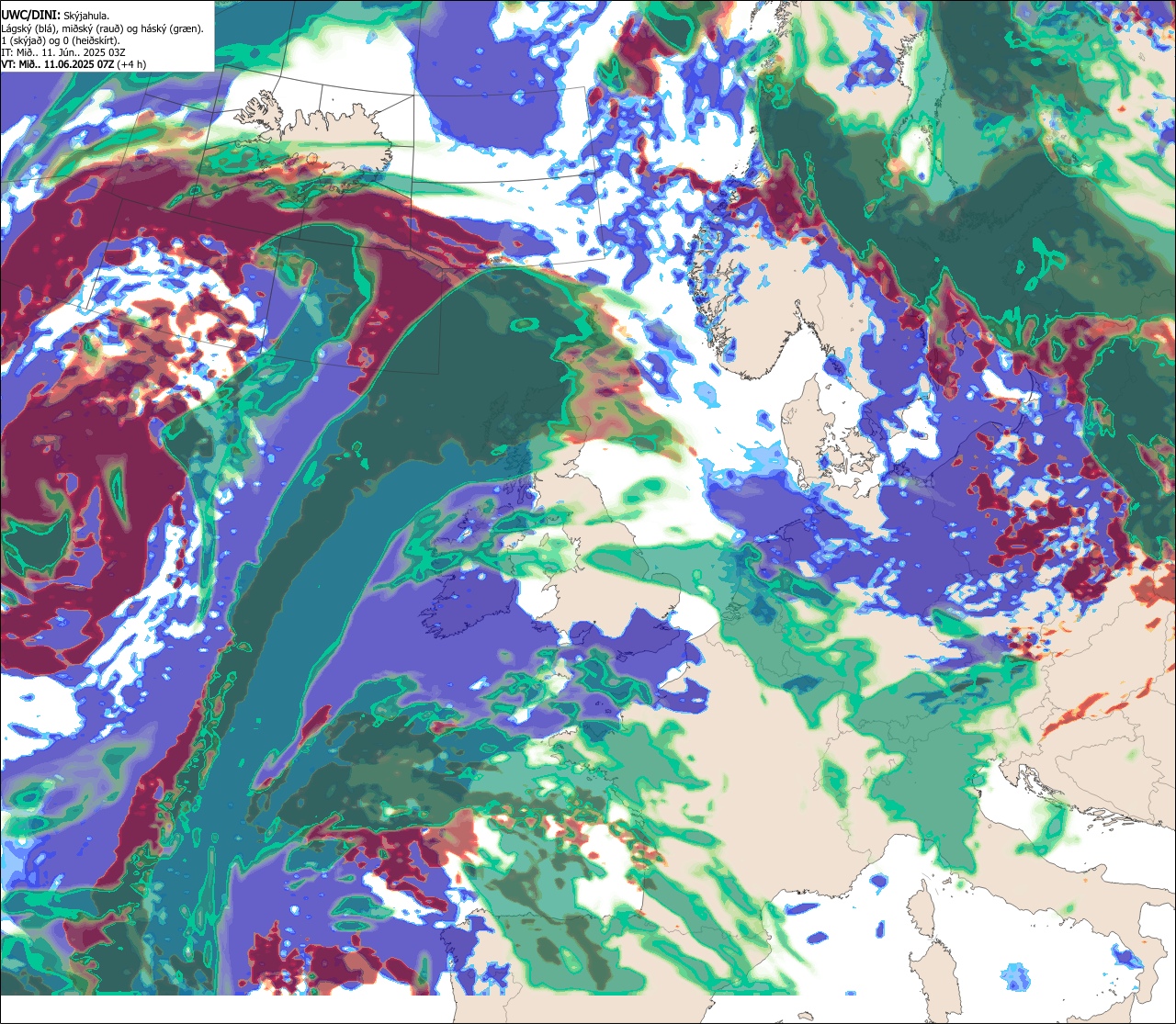Click the "UWC/DINI: Skýjahula." title text
The width and height of the screenshot is (1176, 1024).
coord(55,16)
